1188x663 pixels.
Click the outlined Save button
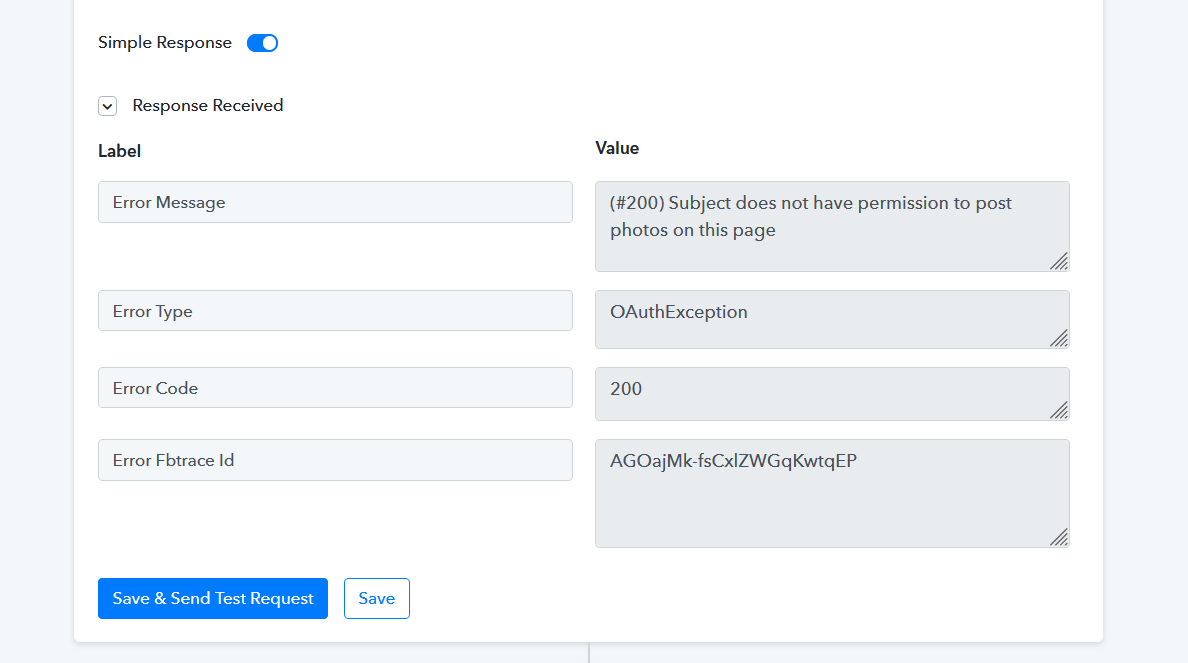(377, 599)
